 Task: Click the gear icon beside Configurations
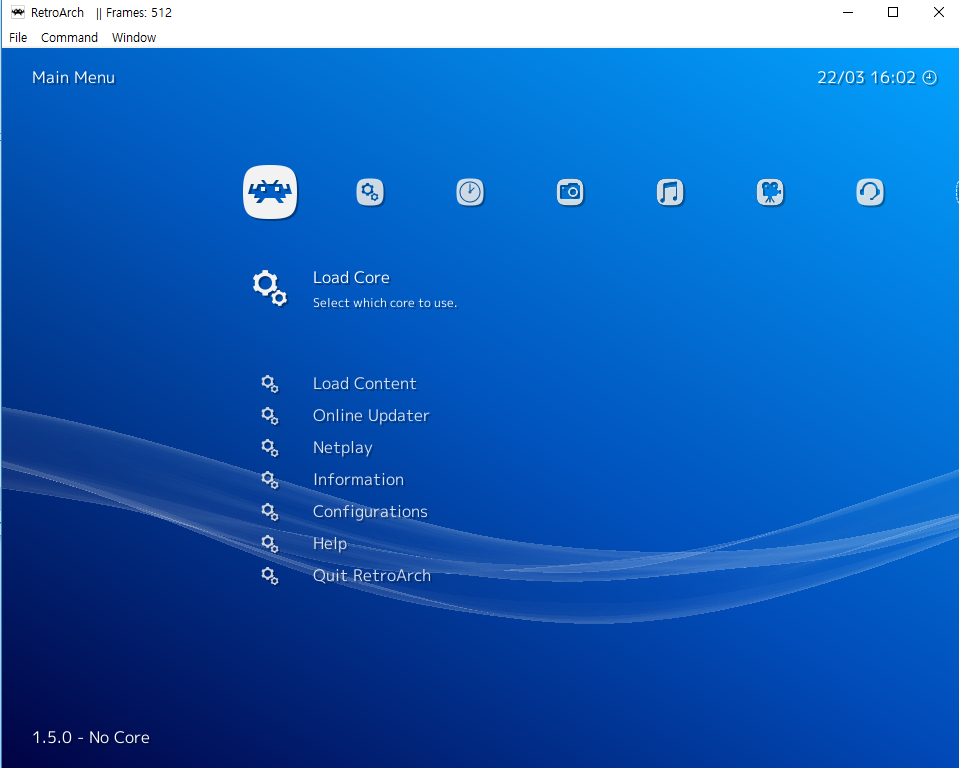270,512
